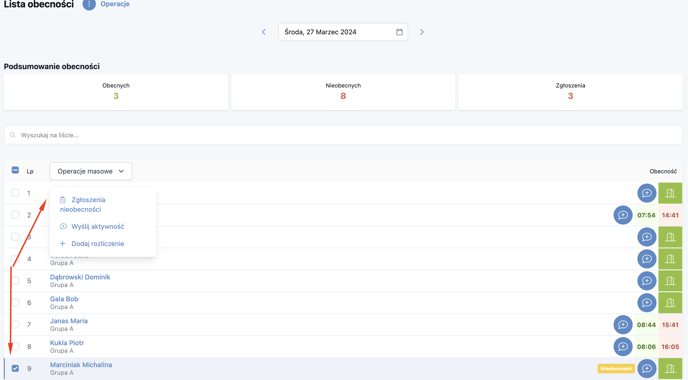The height and width of the screenshot is (380, 688).
Task: Click green door icon for Marciniak Michalina
Action: [670, 369]
